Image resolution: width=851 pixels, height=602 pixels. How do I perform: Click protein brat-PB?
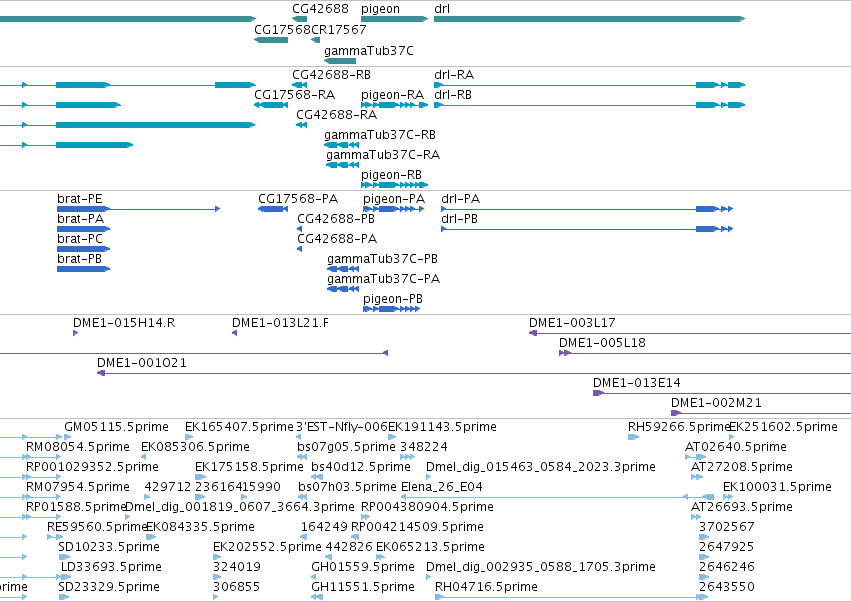pos(79,259)
